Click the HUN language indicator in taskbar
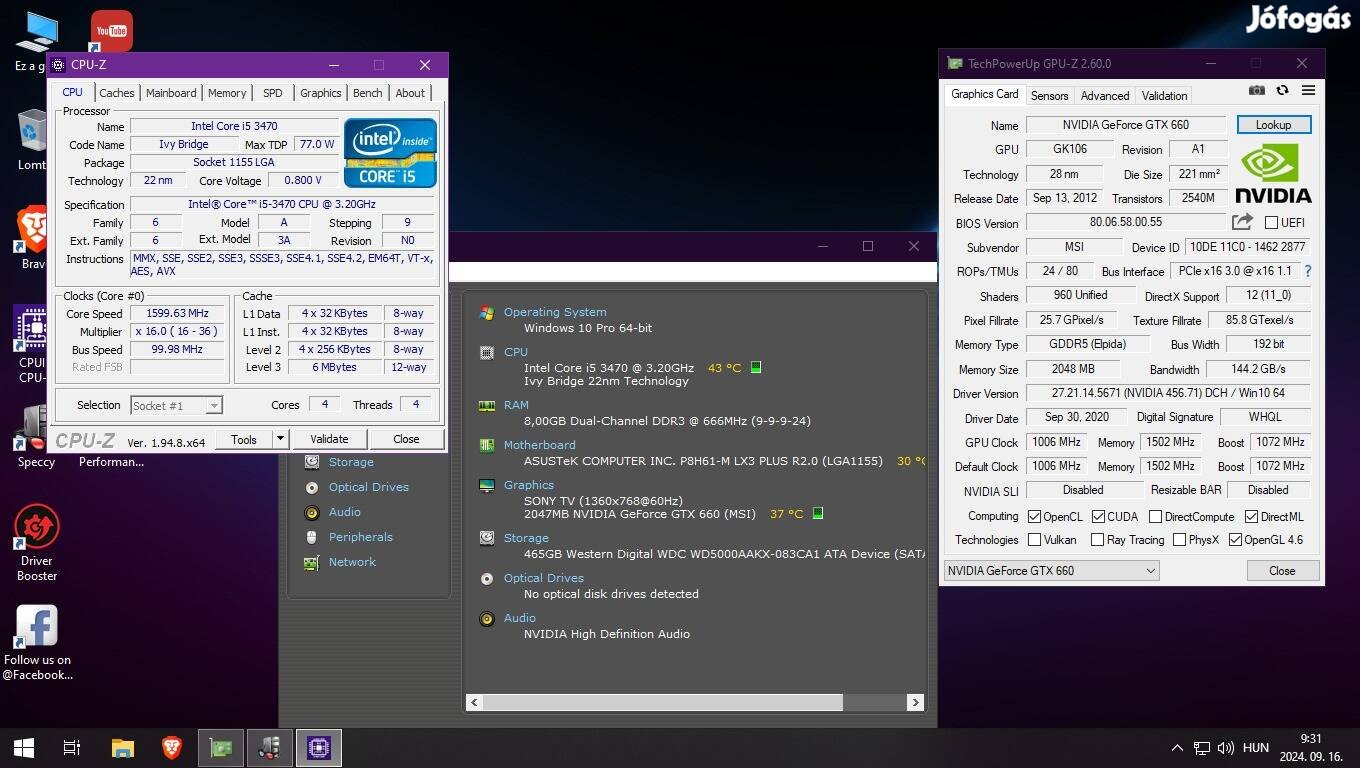This screenshot has width=1360, height=768. (1255, 747)
